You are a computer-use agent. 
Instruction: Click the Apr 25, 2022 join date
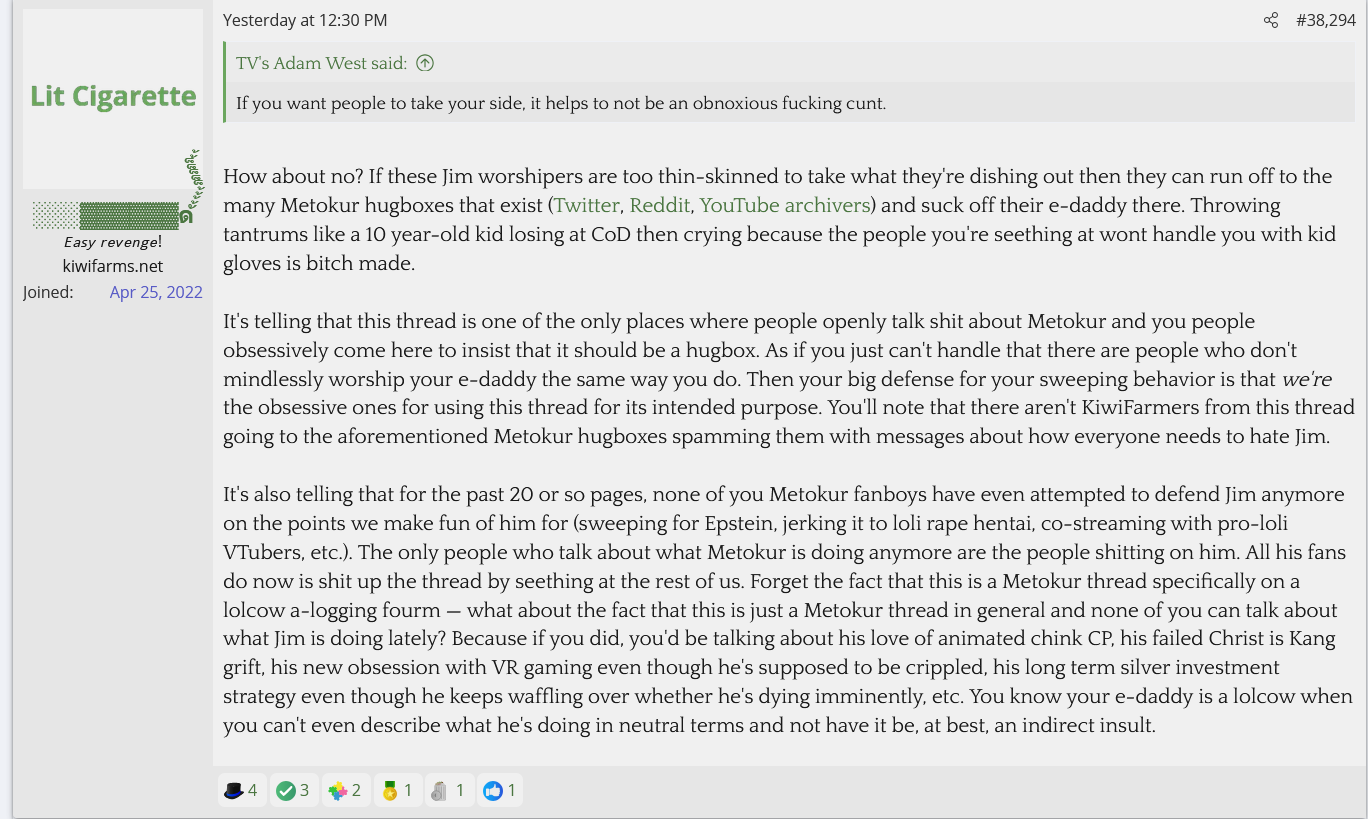coord(156,292)
